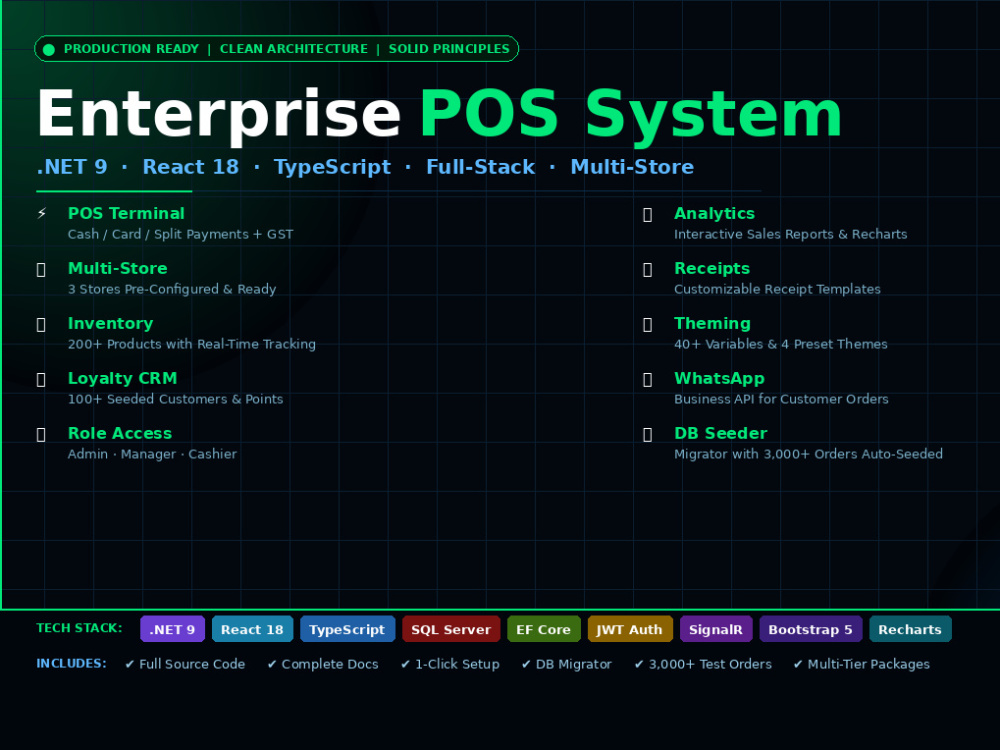Click 'TypeScript' in the blue subtitle
The height and width of the screenshot is (750, 1000).
pyautogui.click(x=332, y=167)
